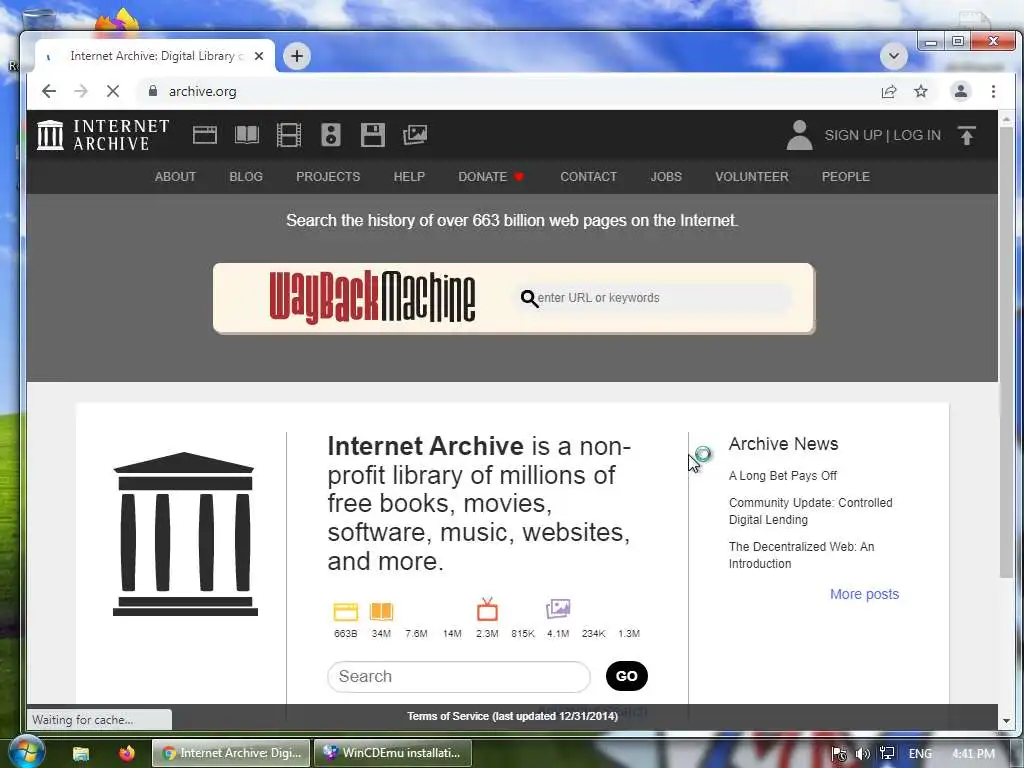This screenshot has height=768, width=1024.
Task: Open the Software floppy disk icon in header
Action: tap(373, 135)
